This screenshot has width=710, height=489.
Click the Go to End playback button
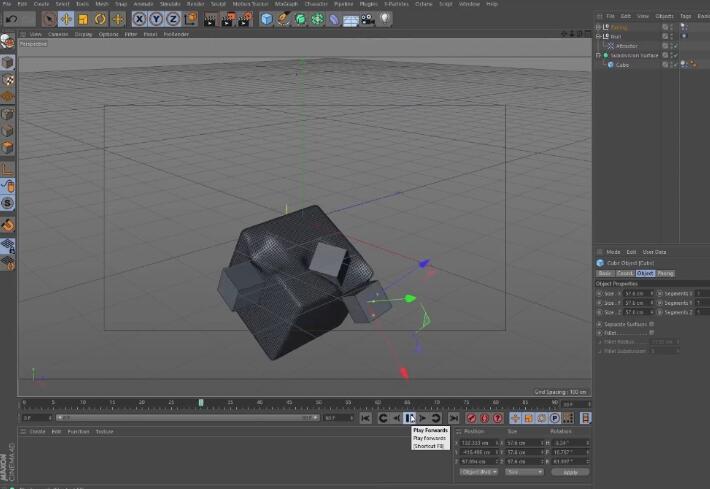453,418
